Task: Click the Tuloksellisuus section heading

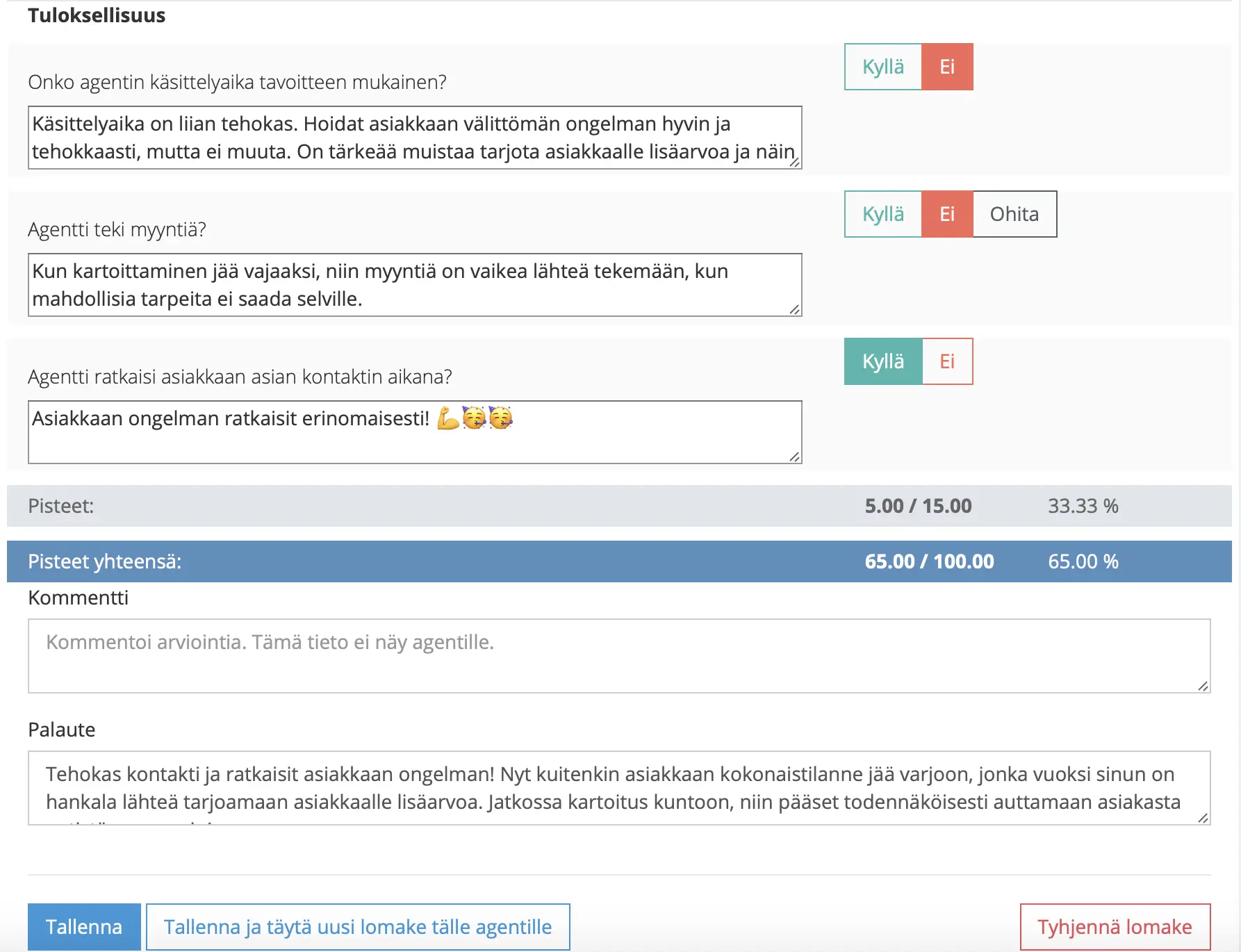Action: point(97,15)
